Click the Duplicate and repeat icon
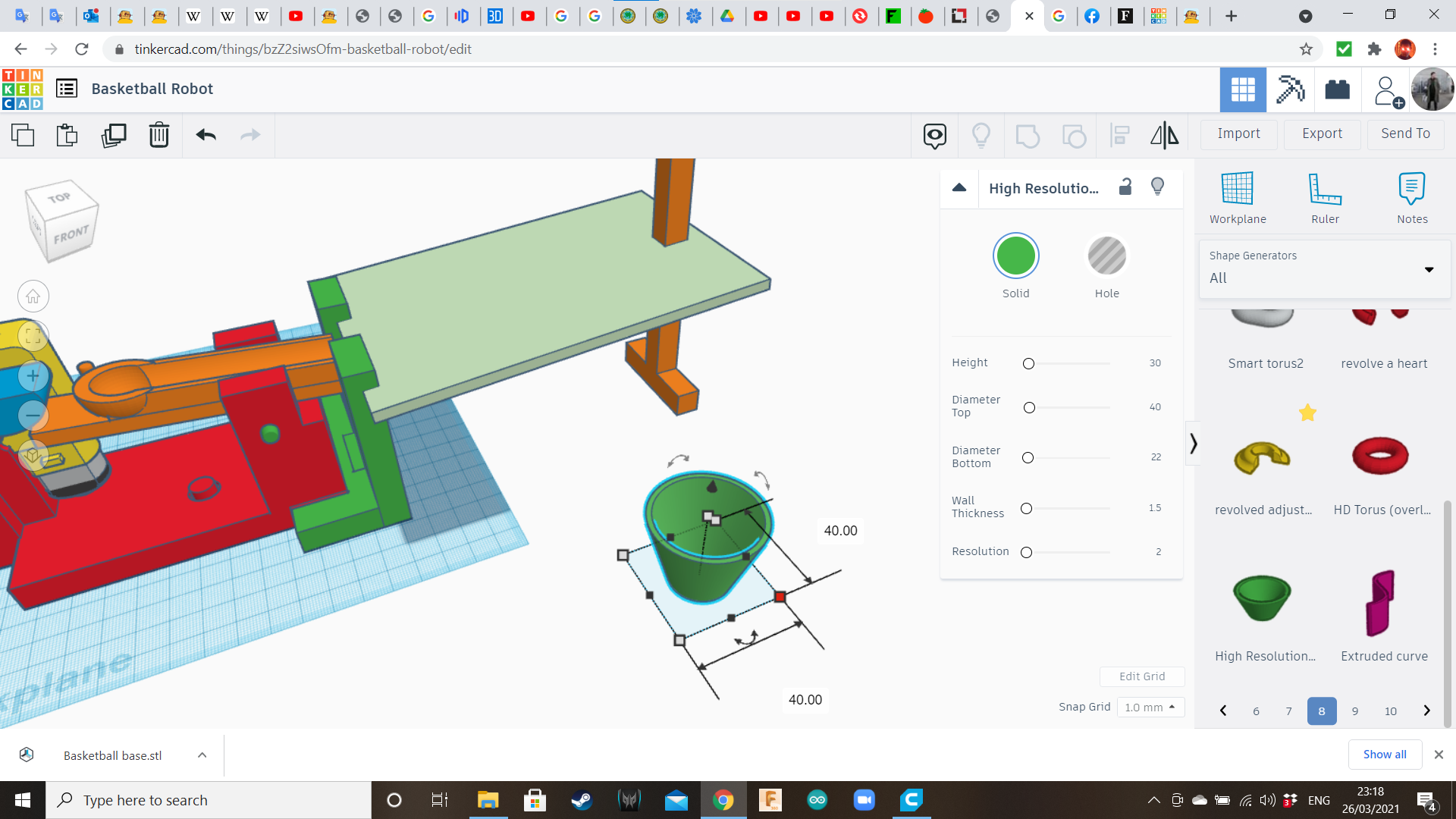 (114, 135)
